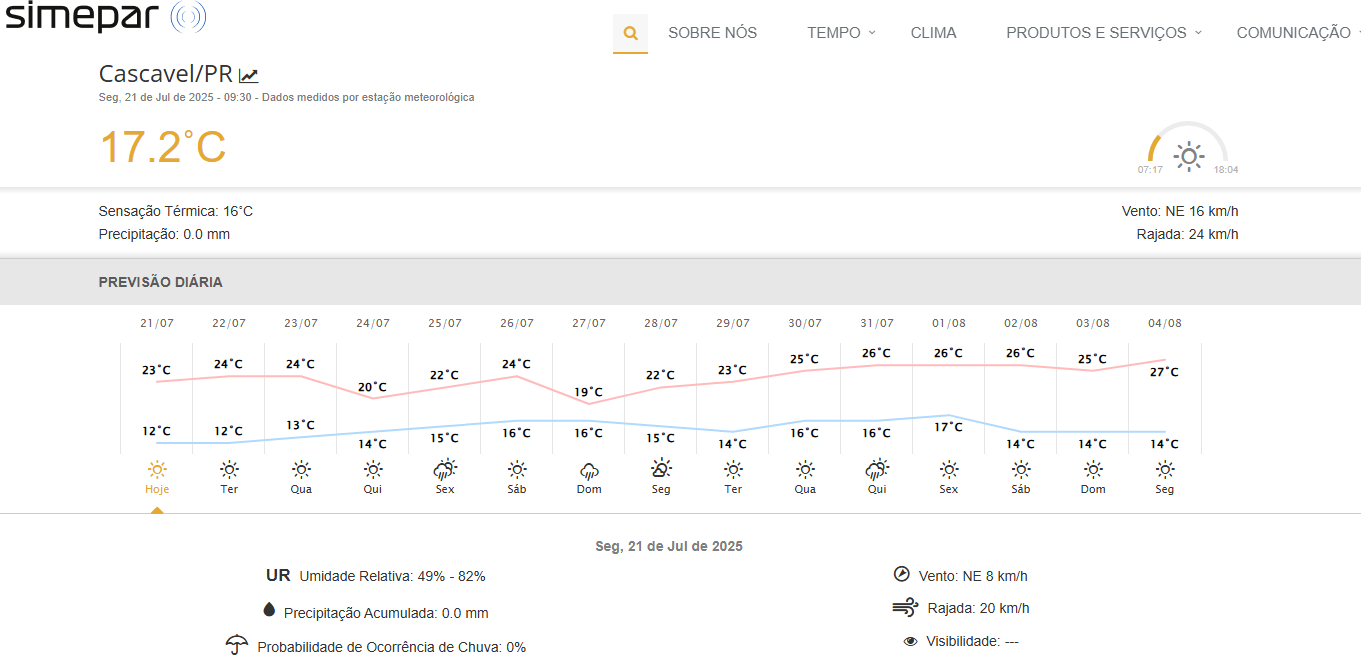Click the 17°C min on 01/08
The width and height of the screenshot is (1361, 662).
[949, 427]
